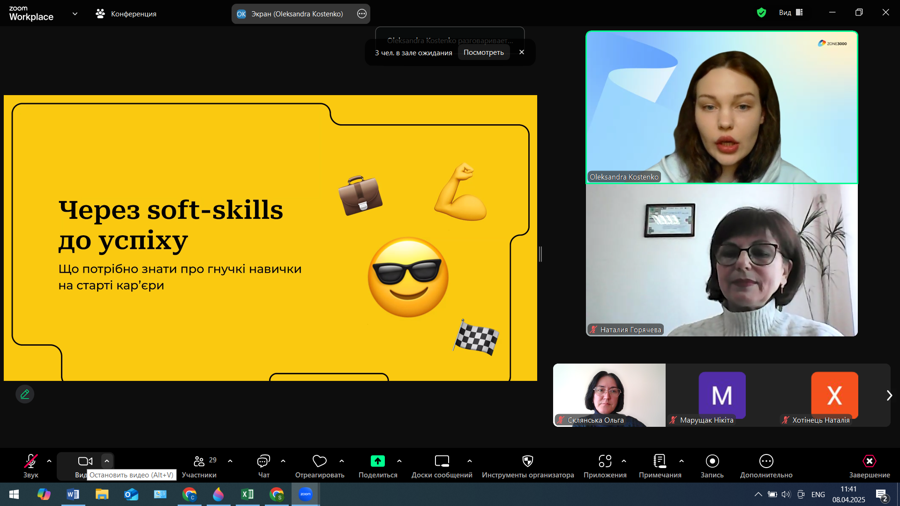Switch to Zoom taskbar icon
This screenshot has height=506, width=900.
tap(305, 494)
